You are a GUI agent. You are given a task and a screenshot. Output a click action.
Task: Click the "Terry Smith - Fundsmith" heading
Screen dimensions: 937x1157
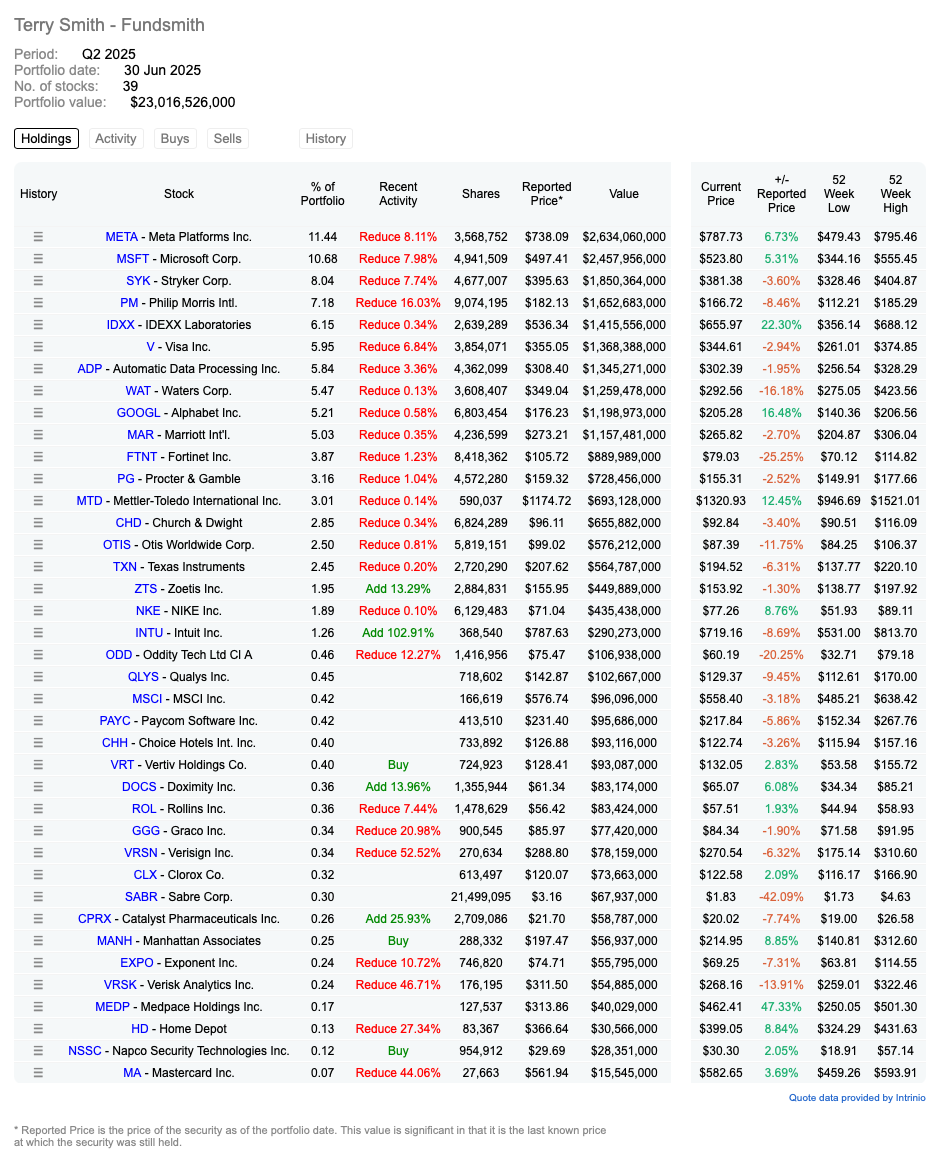pos(109,25)
